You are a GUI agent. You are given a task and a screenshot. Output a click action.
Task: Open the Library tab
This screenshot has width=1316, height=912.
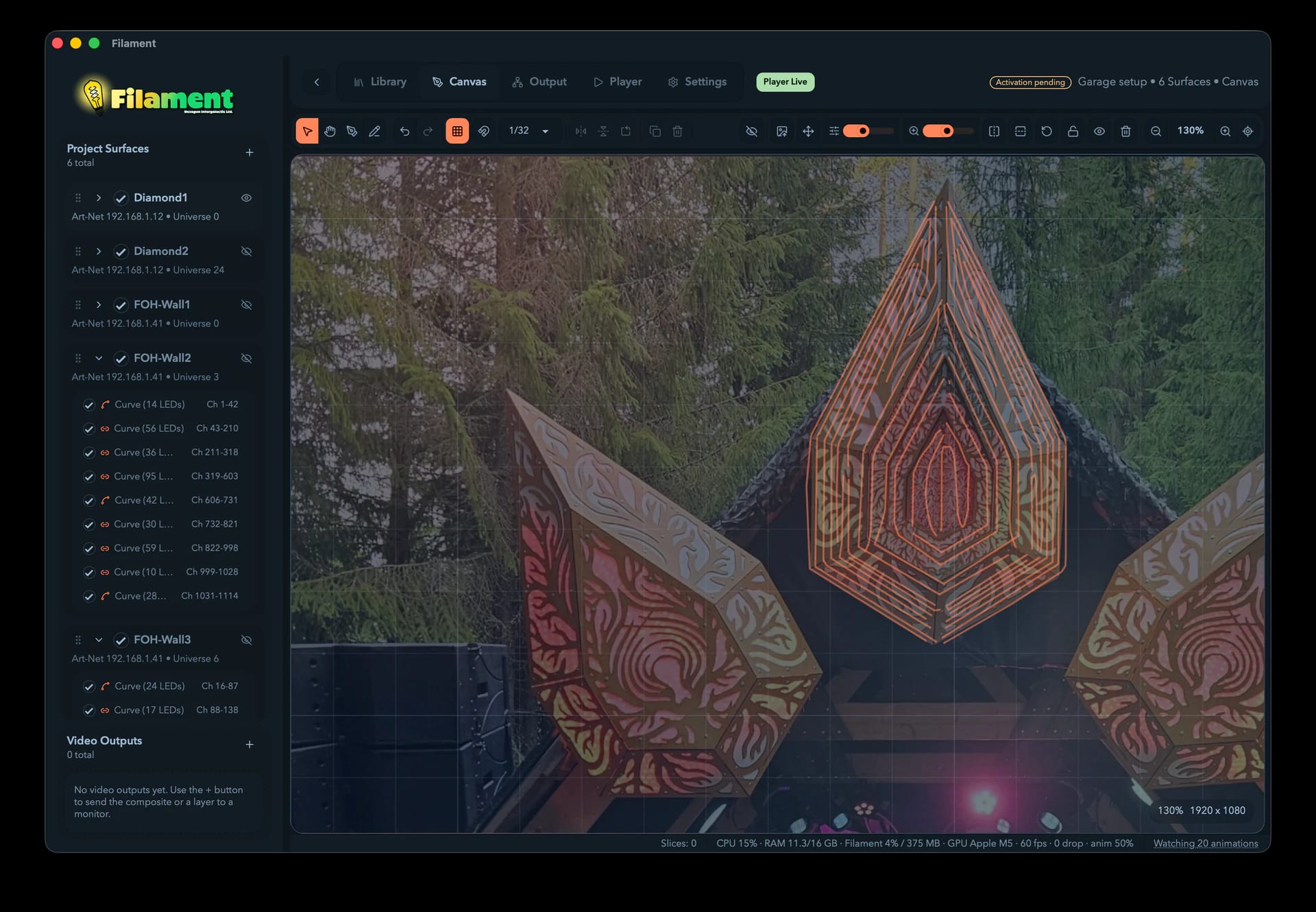(x=380, y=82)
